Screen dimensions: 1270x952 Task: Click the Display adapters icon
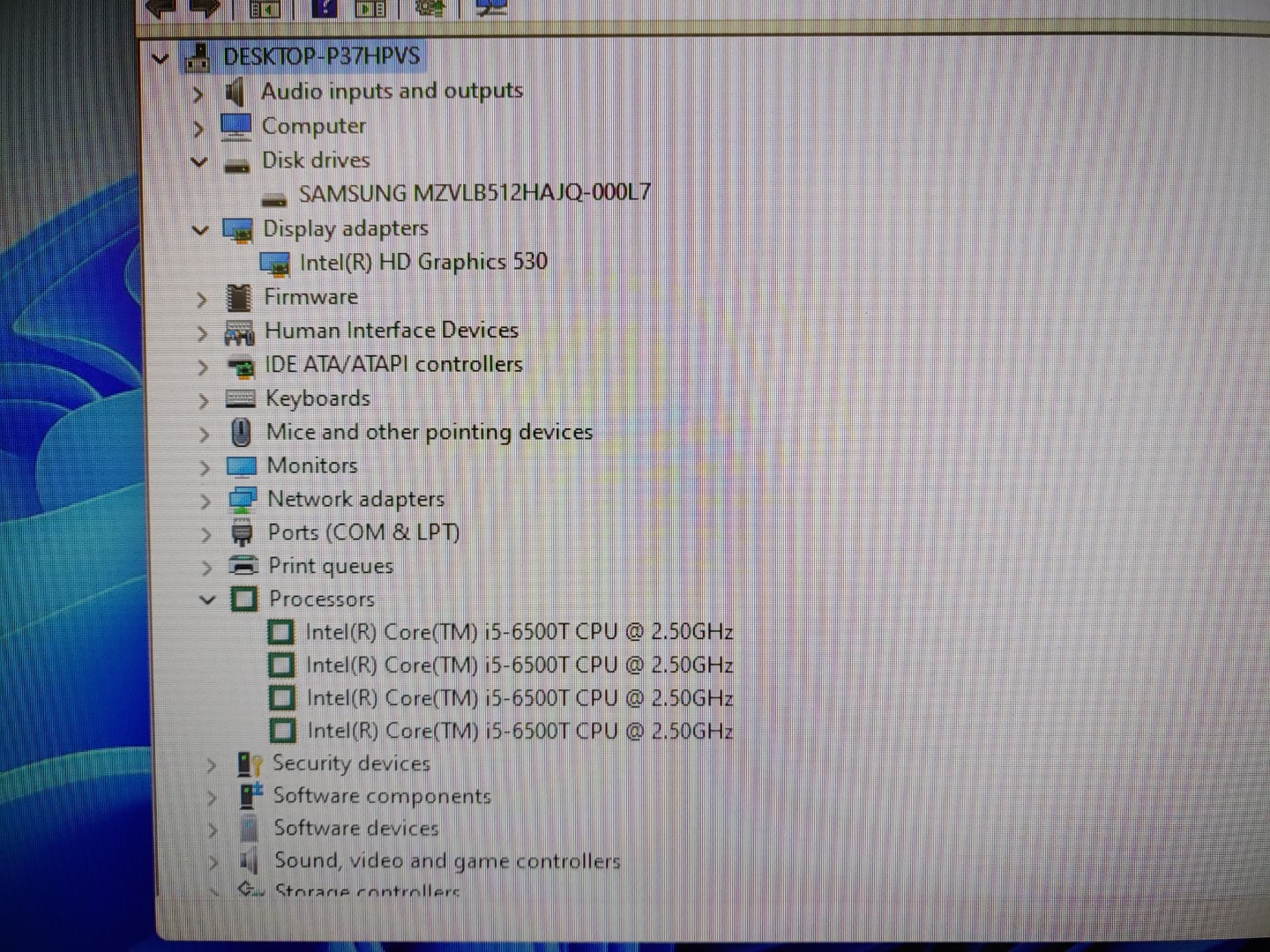[238, 230]
